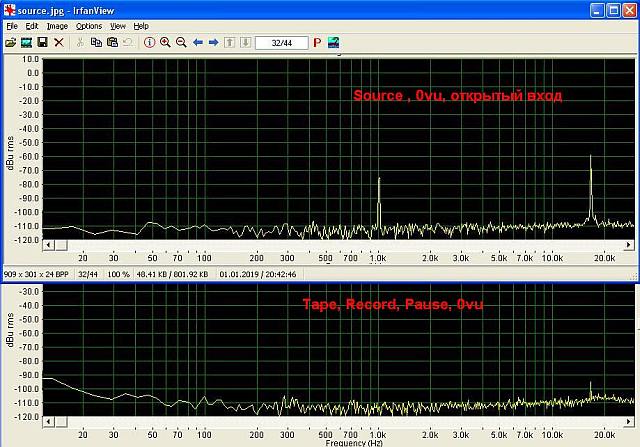Go to next image with right arrow

[x=213, y=43]
